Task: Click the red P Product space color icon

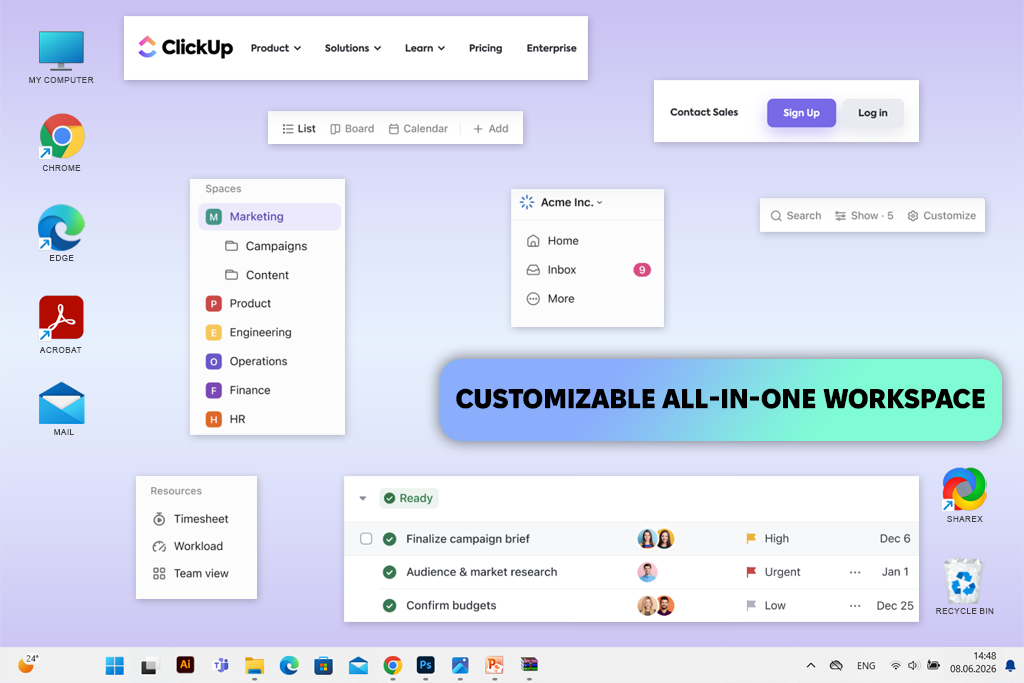Action: point(214,304)
